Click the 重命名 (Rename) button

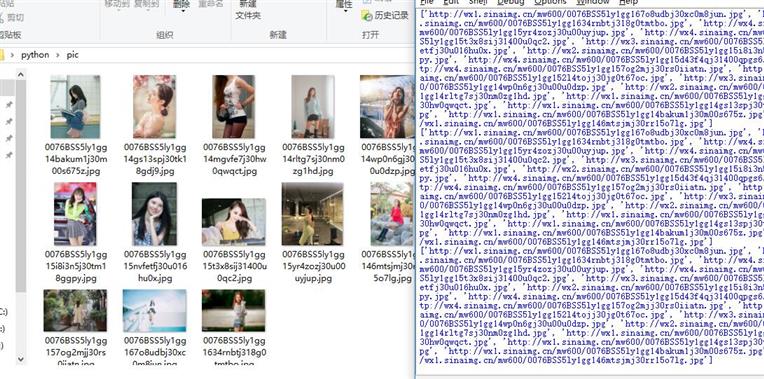coord(211,4)
